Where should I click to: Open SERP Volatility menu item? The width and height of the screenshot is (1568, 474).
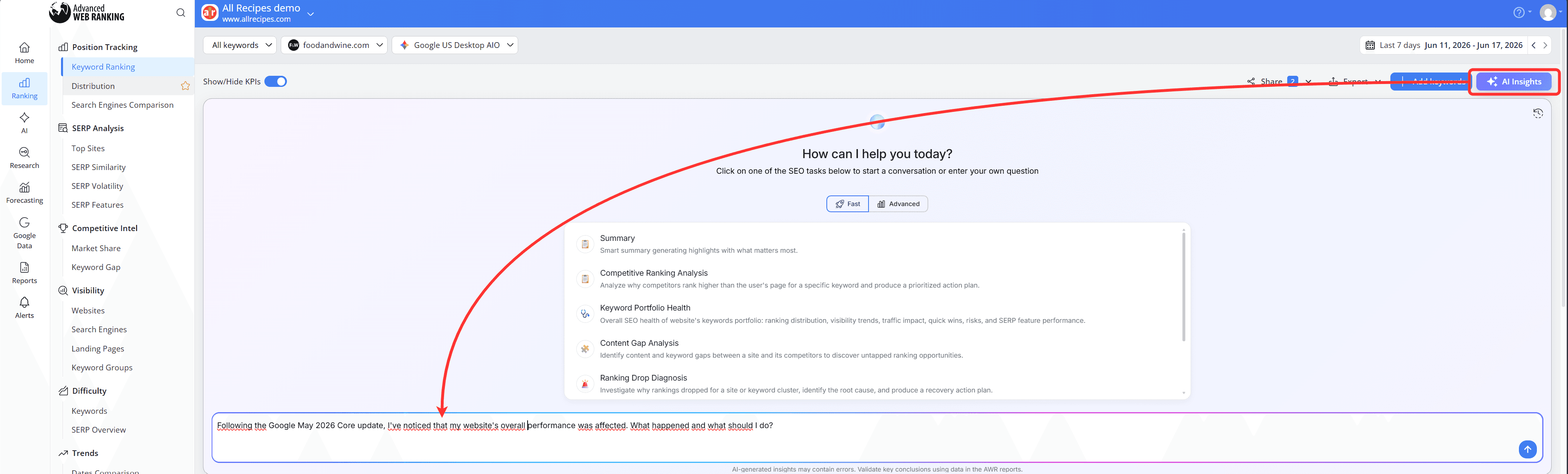[x=97, y=186]
